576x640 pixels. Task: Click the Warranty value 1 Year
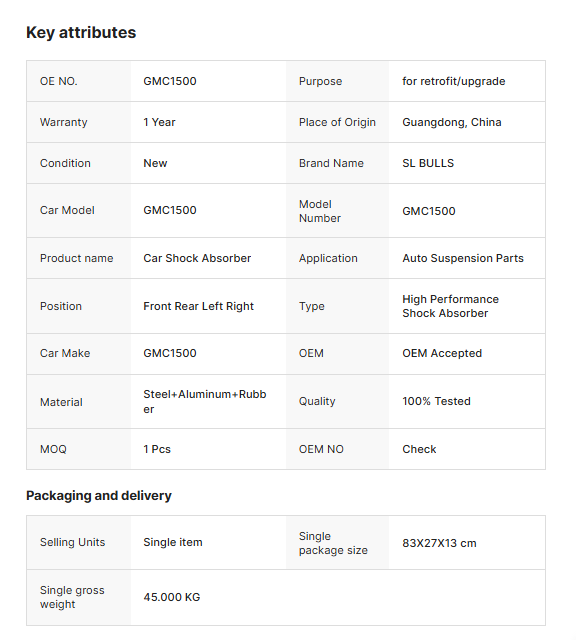[159, 122]
